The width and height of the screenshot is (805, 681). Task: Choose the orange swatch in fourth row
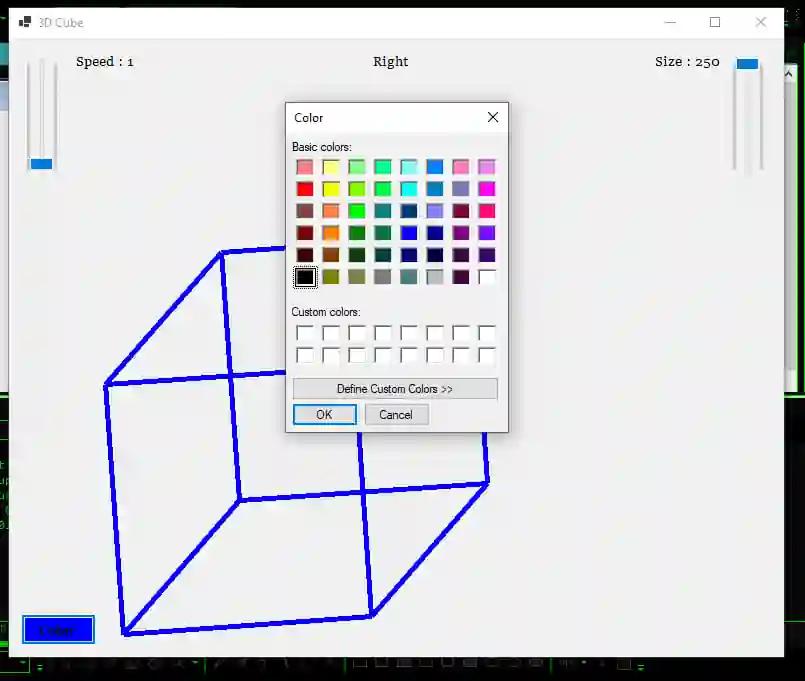(x=331, y=233)
